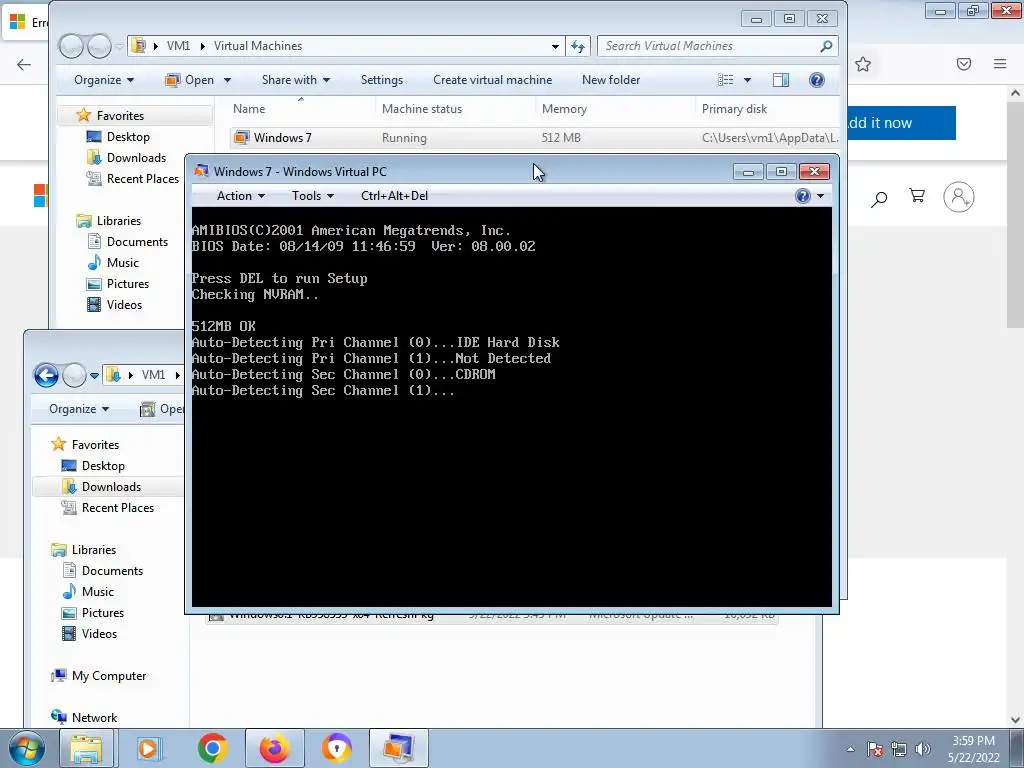The image size is (1024, 768).
Task: Click New folder in Virtual Machines window
Action: point(611,80)
